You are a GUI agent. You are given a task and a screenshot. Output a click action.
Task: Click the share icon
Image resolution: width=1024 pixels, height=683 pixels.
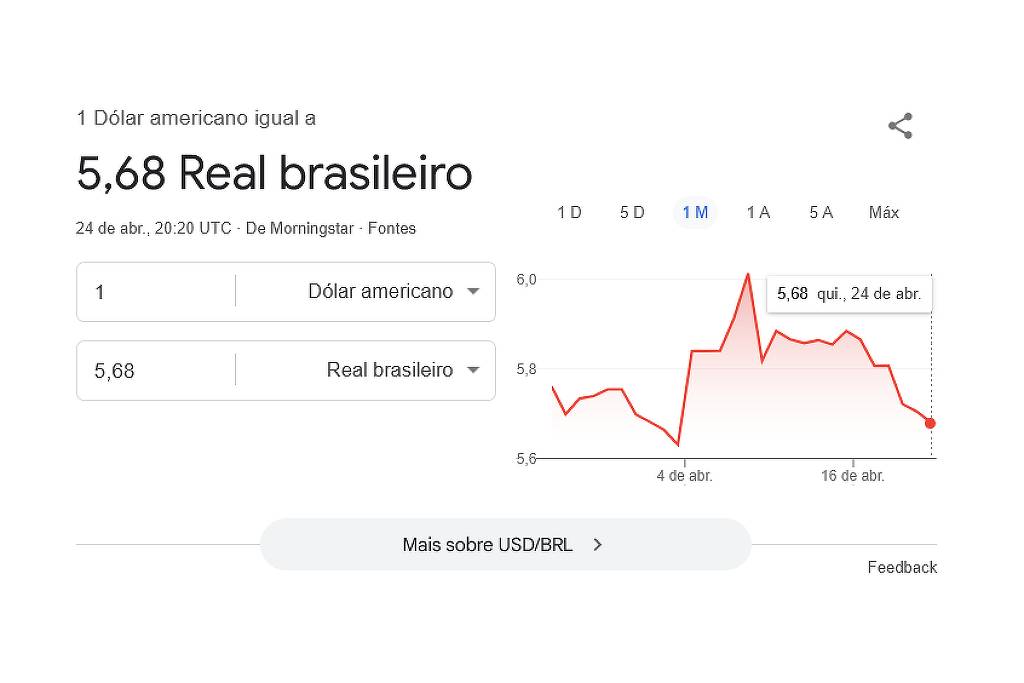(x=900, y=126)
